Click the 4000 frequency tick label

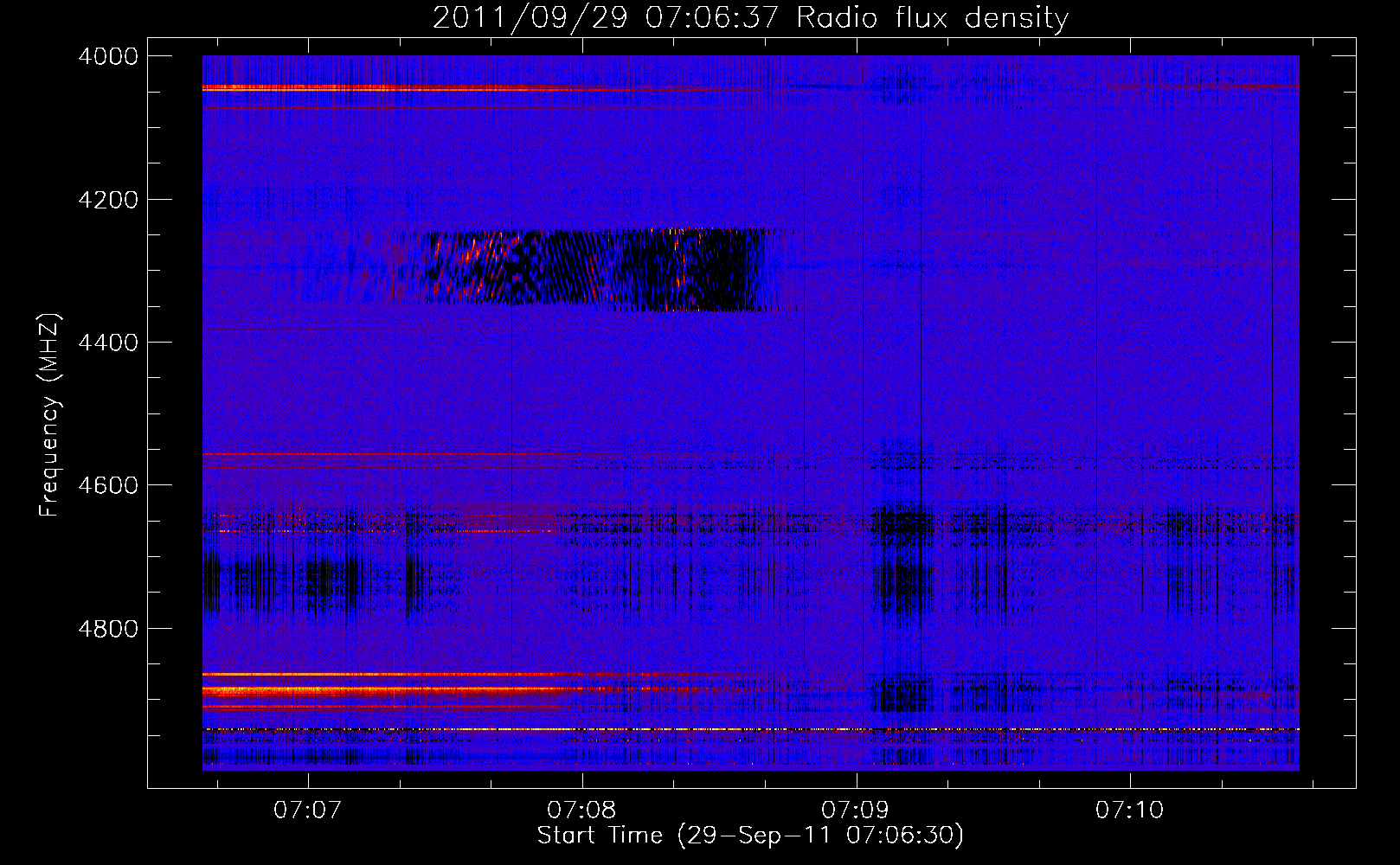click(108, 56)
